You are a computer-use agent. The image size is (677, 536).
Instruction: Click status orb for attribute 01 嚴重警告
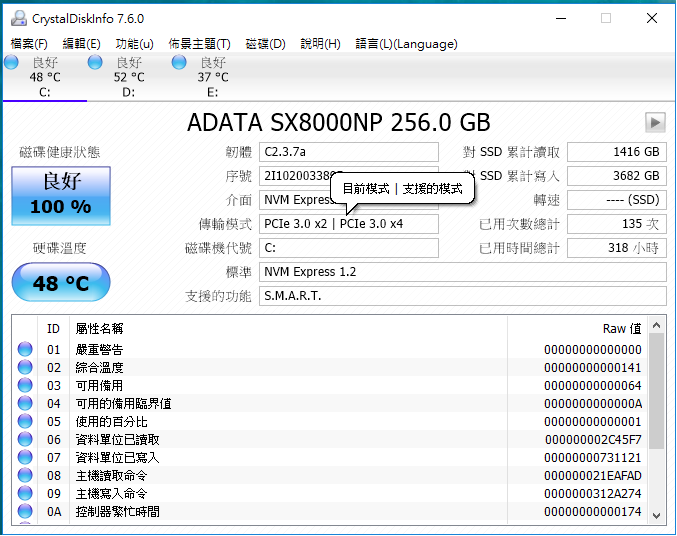coord(25,349)
